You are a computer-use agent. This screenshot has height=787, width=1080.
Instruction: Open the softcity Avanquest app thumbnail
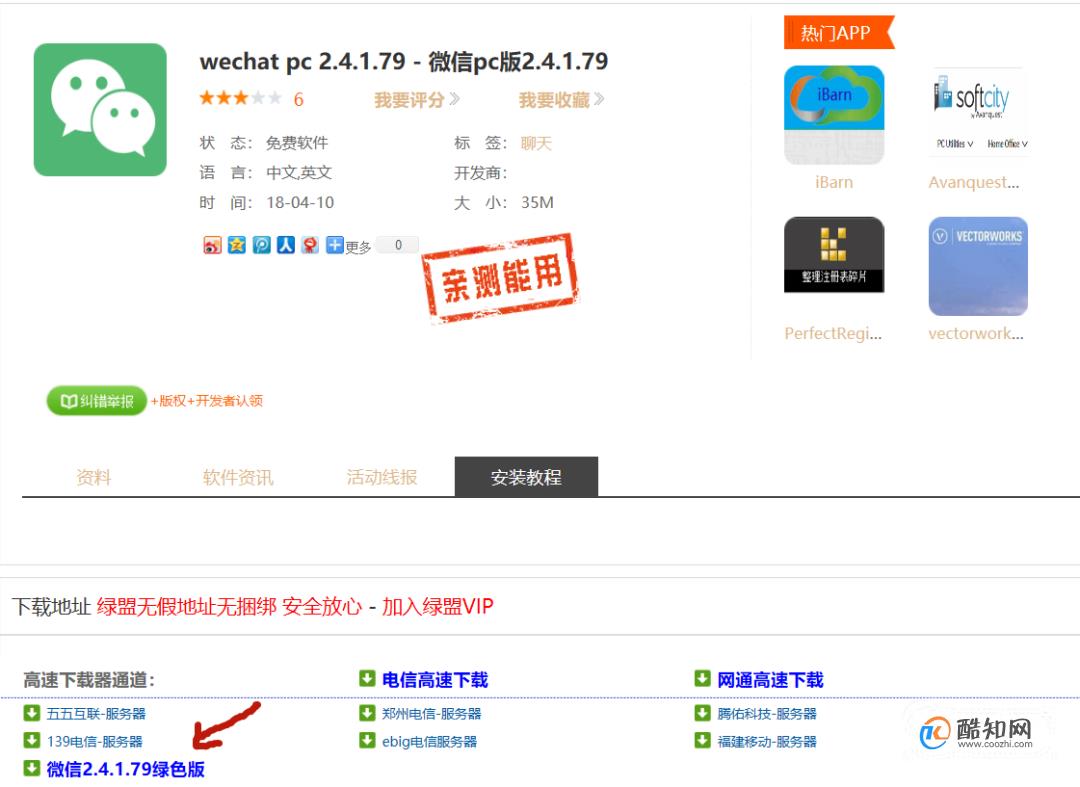(978, 112)
